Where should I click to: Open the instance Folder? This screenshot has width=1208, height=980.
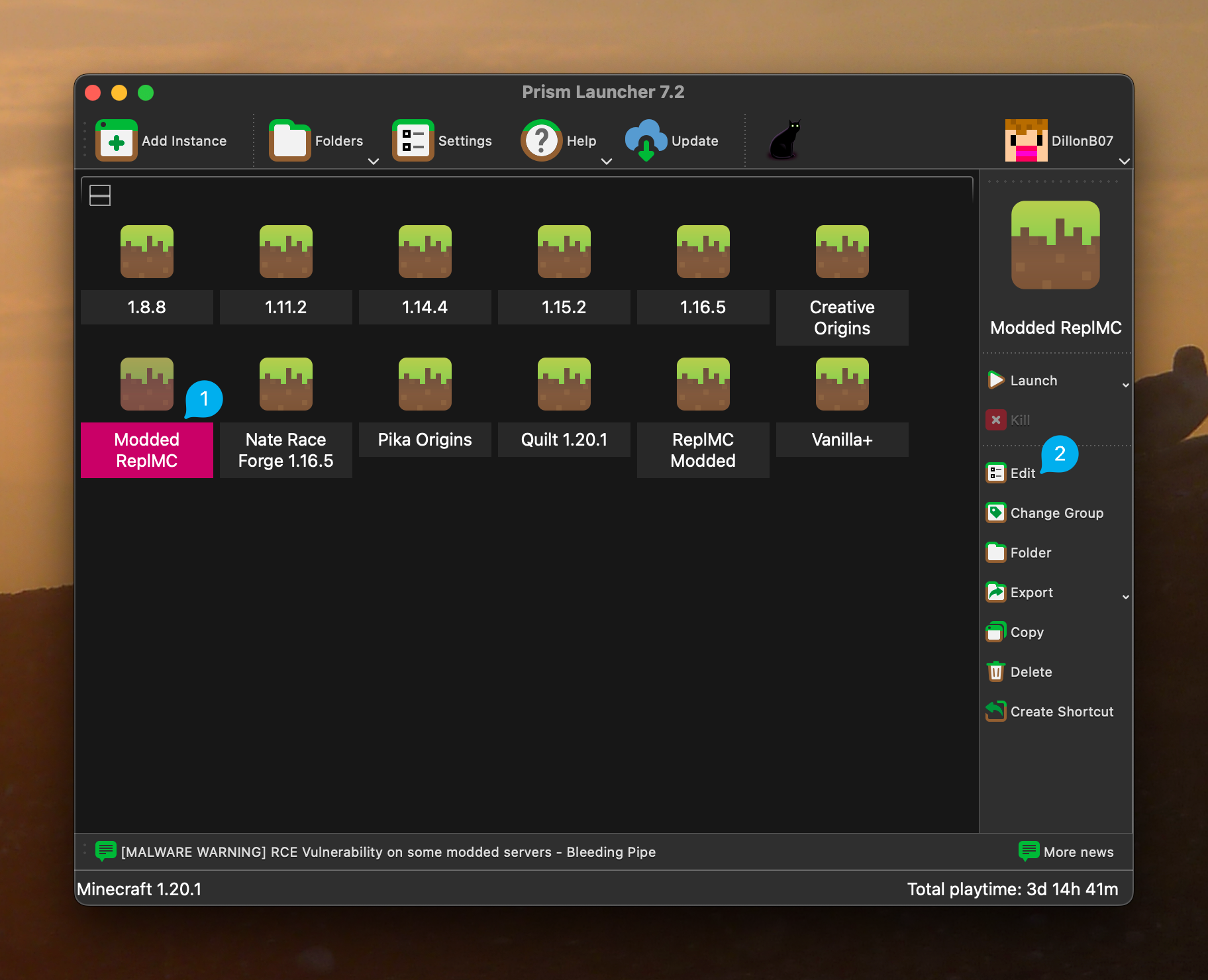1019,552
